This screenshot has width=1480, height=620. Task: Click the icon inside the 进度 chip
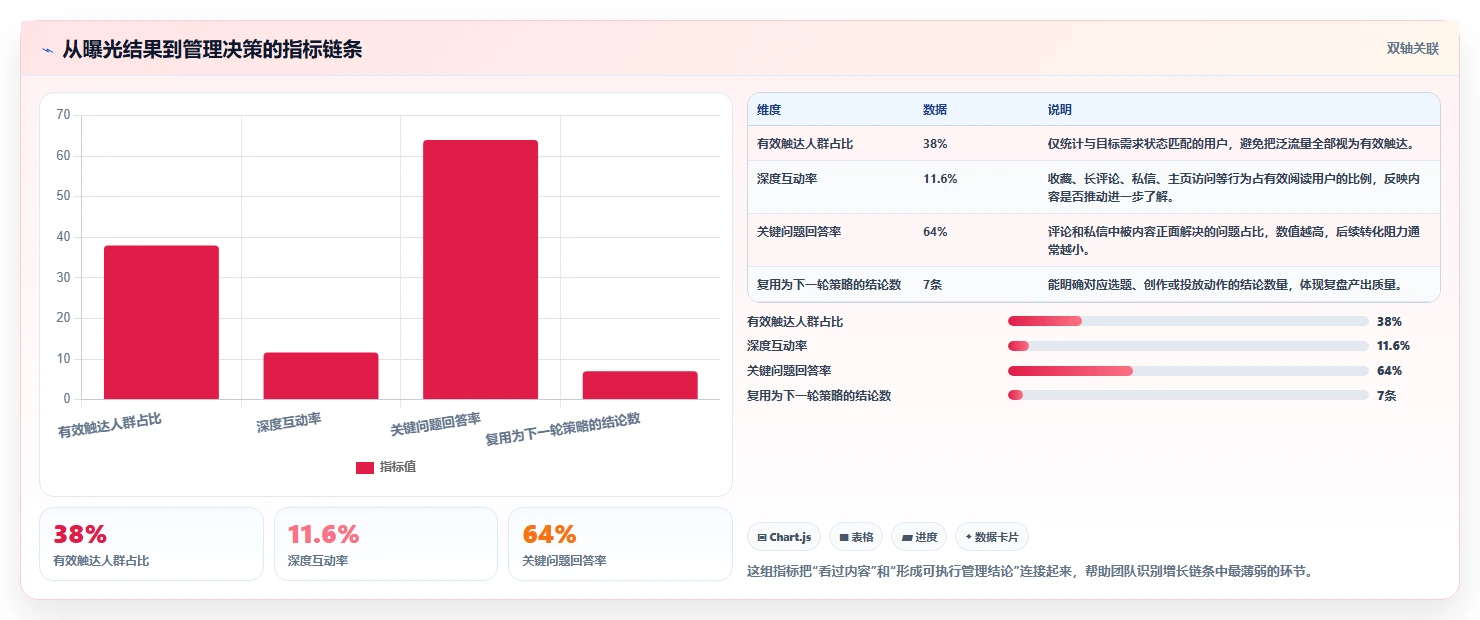click(x=906, y=538)
